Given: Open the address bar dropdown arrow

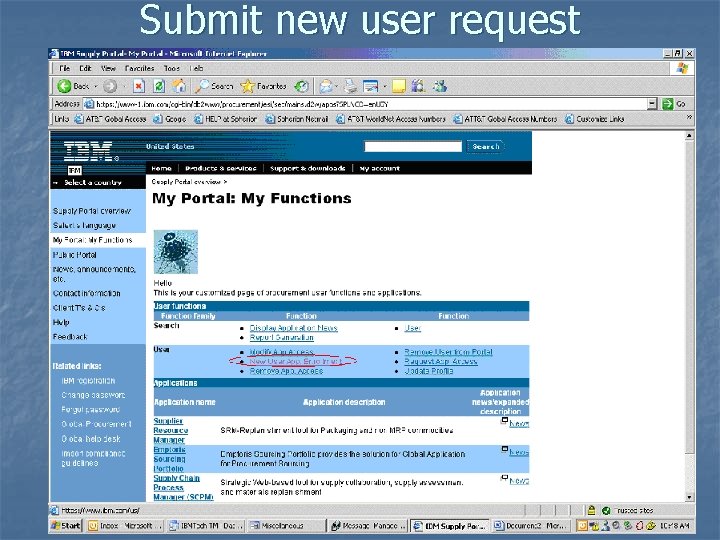Looking at the screenshot, I should (652, 104).
